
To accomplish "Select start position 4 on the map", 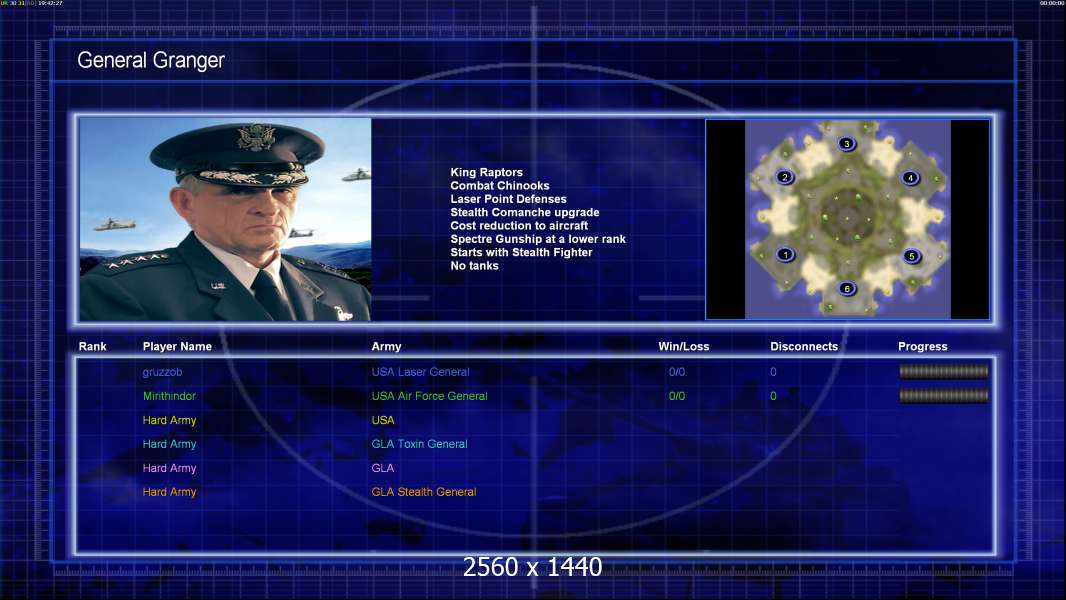I will click(x=910, y=178).
